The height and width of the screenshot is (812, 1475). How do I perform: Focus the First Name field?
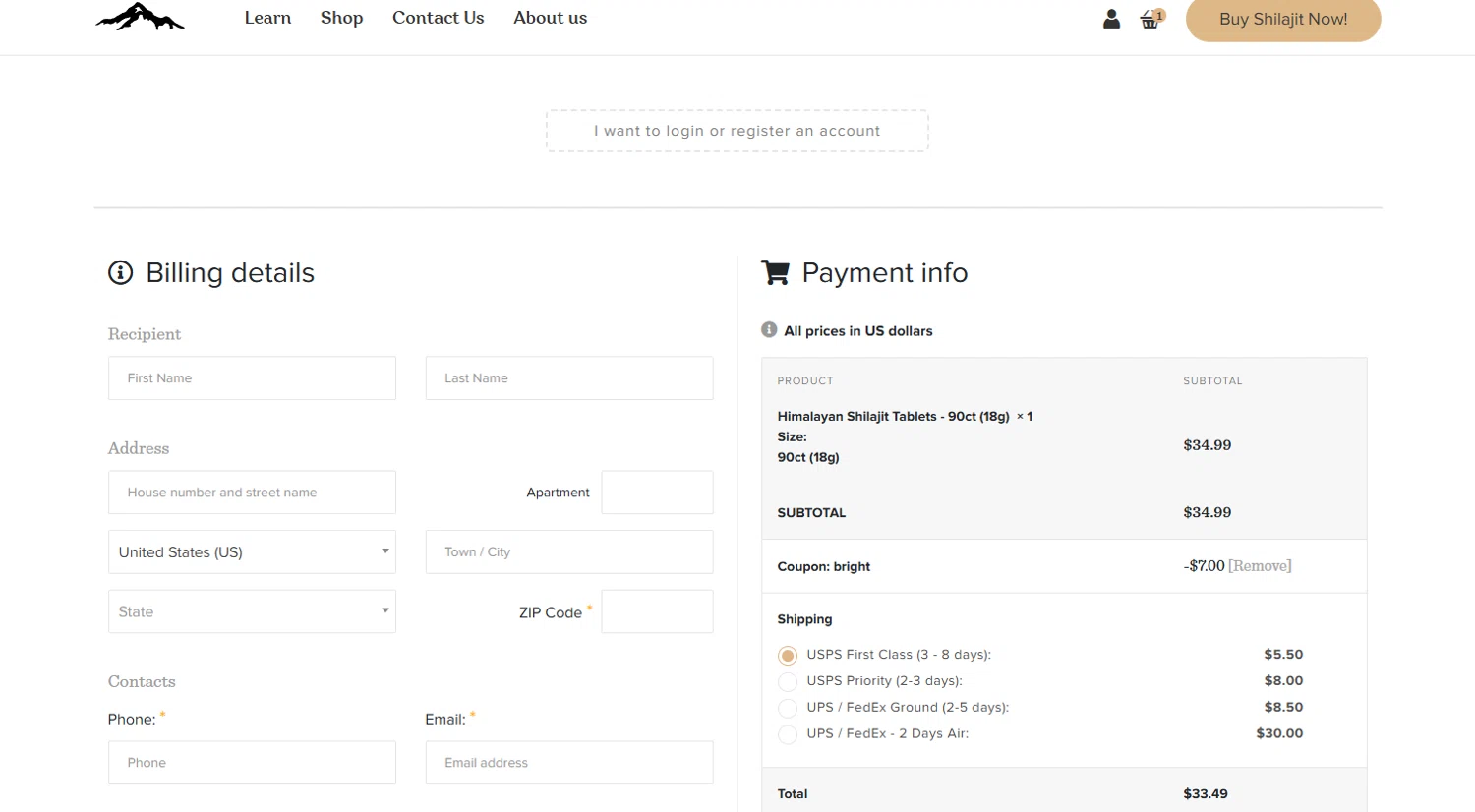tap(252, 378)
